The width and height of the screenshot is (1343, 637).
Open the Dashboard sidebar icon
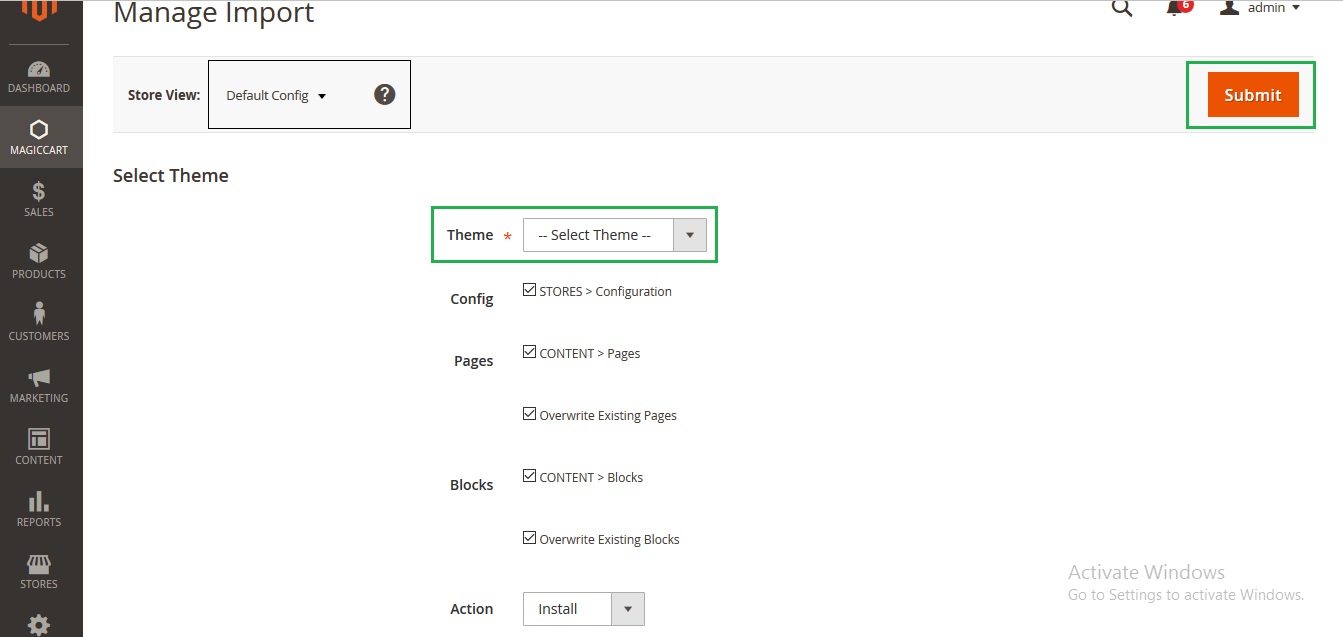(x=39, y=77)
